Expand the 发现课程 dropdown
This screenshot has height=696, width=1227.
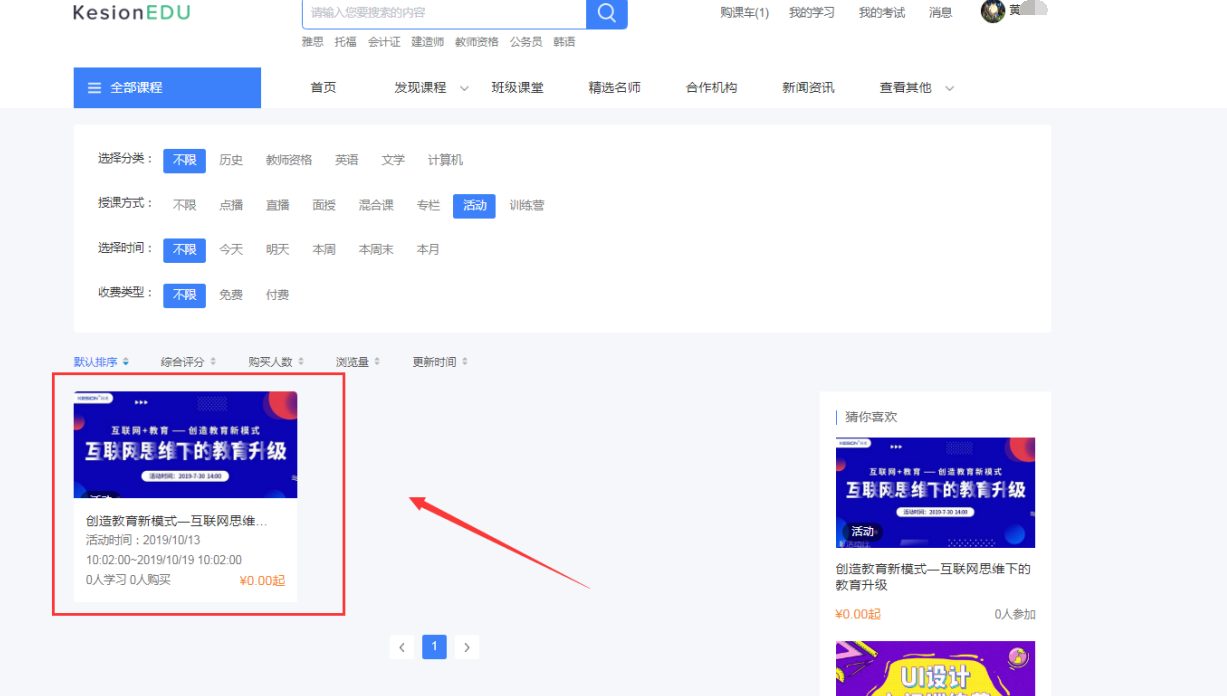[x=464, y=89]
